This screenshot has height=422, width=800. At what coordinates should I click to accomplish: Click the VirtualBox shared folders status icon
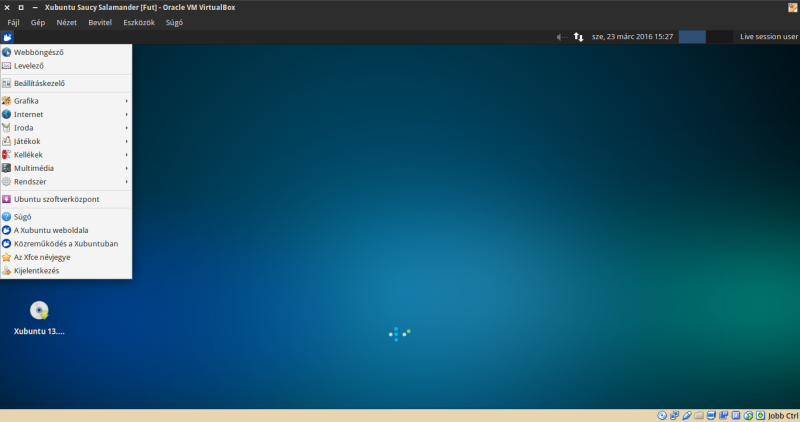(699, 415)
